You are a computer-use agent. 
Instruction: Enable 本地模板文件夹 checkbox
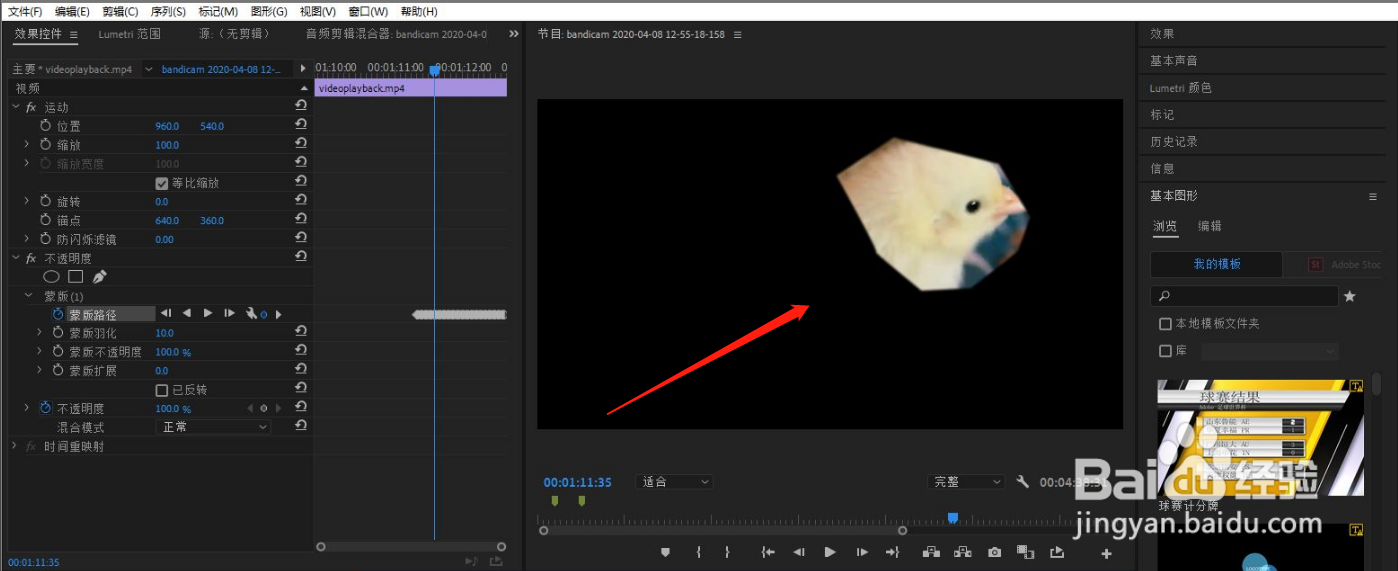(1165, 324)
